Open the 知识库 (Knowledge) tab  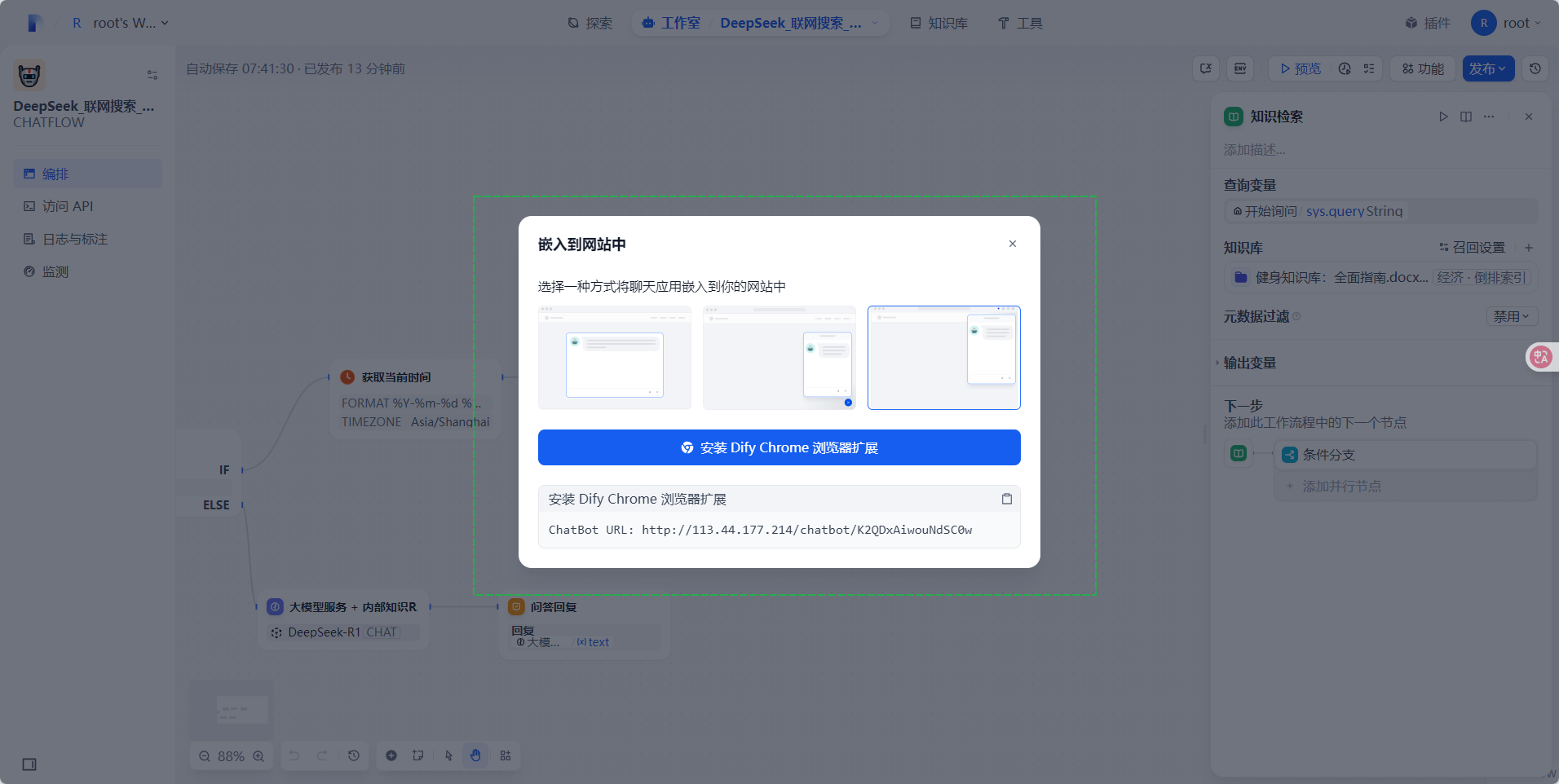[939, 23]
